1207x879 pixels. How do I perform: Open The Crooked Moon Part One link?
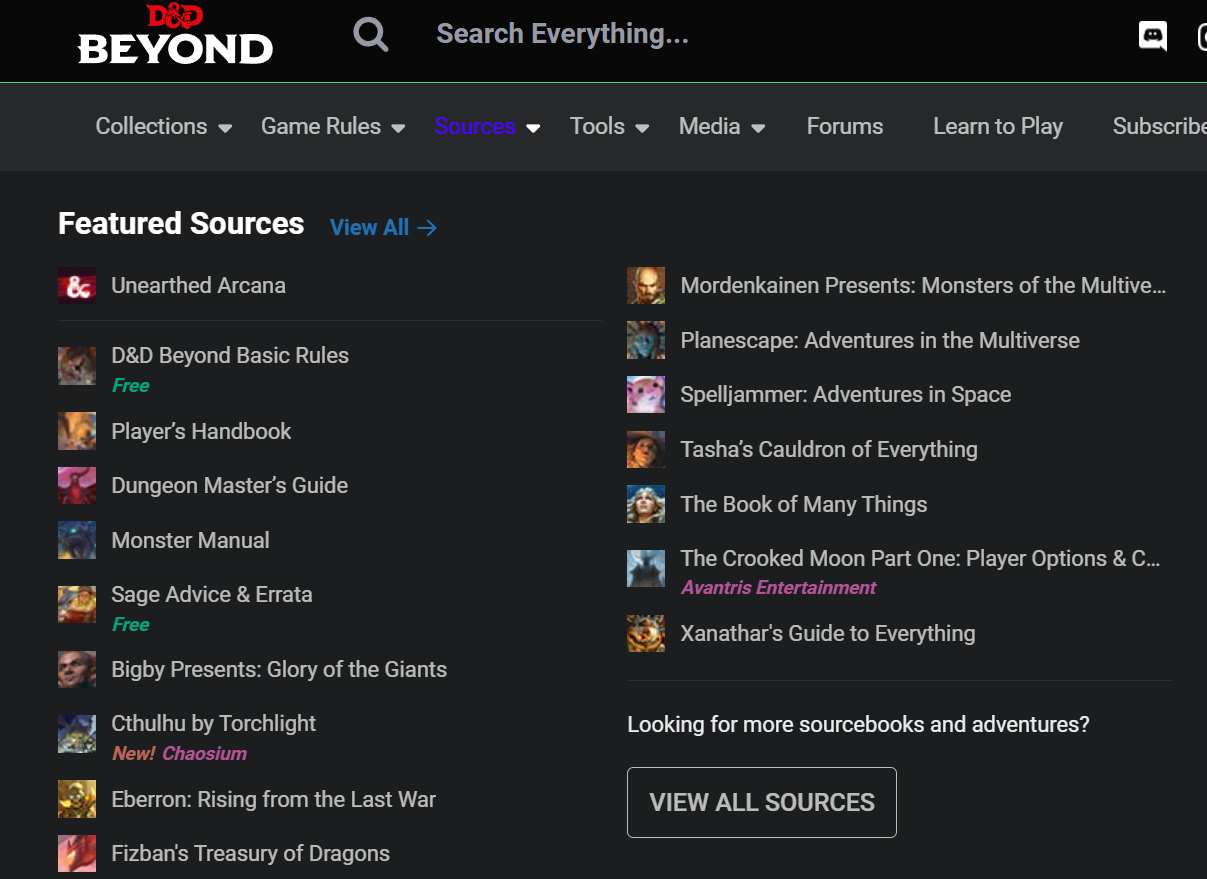pyautogui.click(x=920, y=558)
